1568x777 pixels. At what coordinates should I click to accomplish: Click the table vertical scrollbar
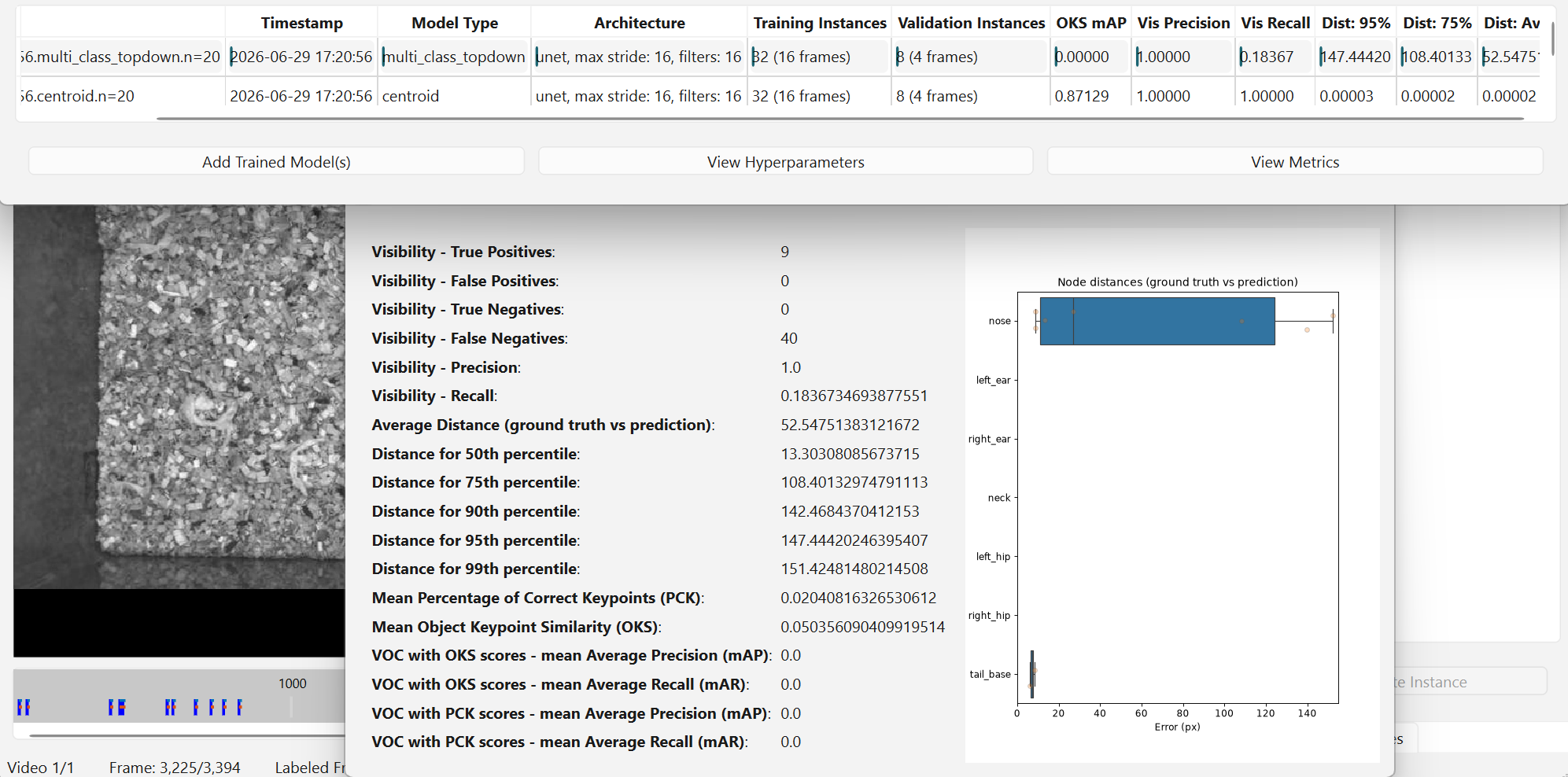(x=1552, y=39)
